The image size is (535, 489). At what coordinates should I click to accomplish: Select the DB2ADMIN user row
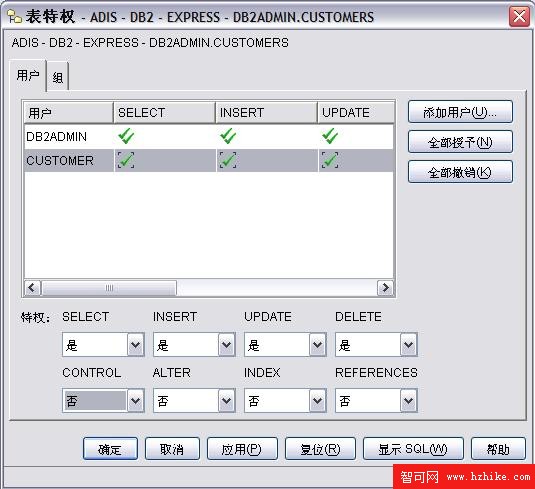[x=209, y=136]
